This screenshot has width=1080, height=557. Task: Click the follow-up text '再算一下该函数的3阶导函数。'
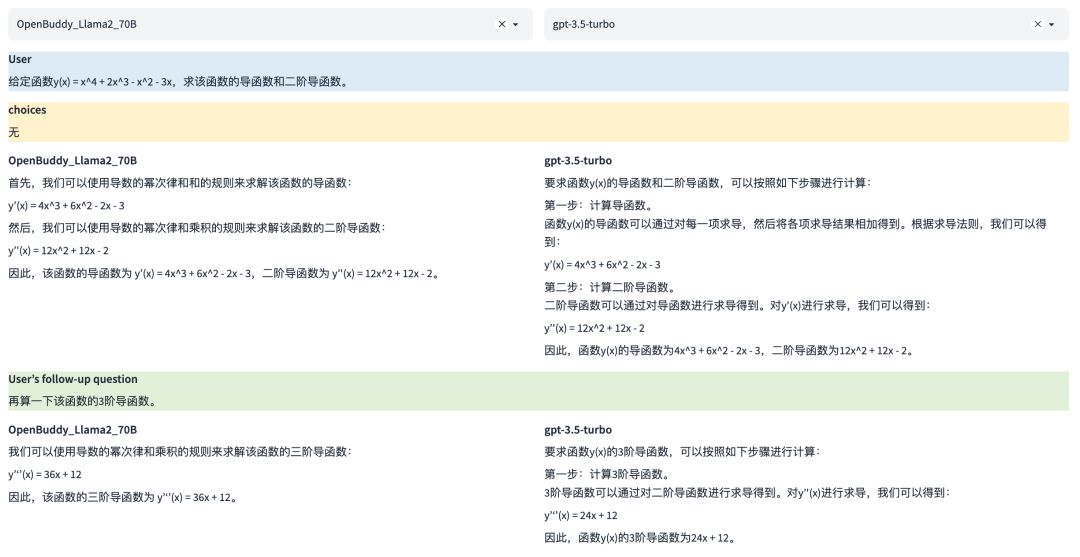[x=82, y=401]
